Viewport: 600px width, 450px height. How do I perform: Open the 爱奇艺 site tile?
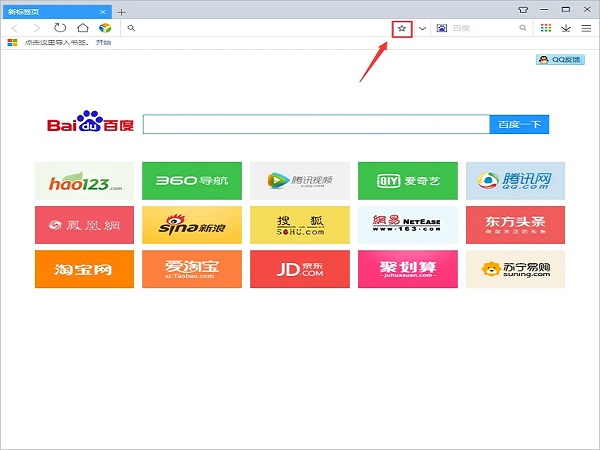point(408,181)
